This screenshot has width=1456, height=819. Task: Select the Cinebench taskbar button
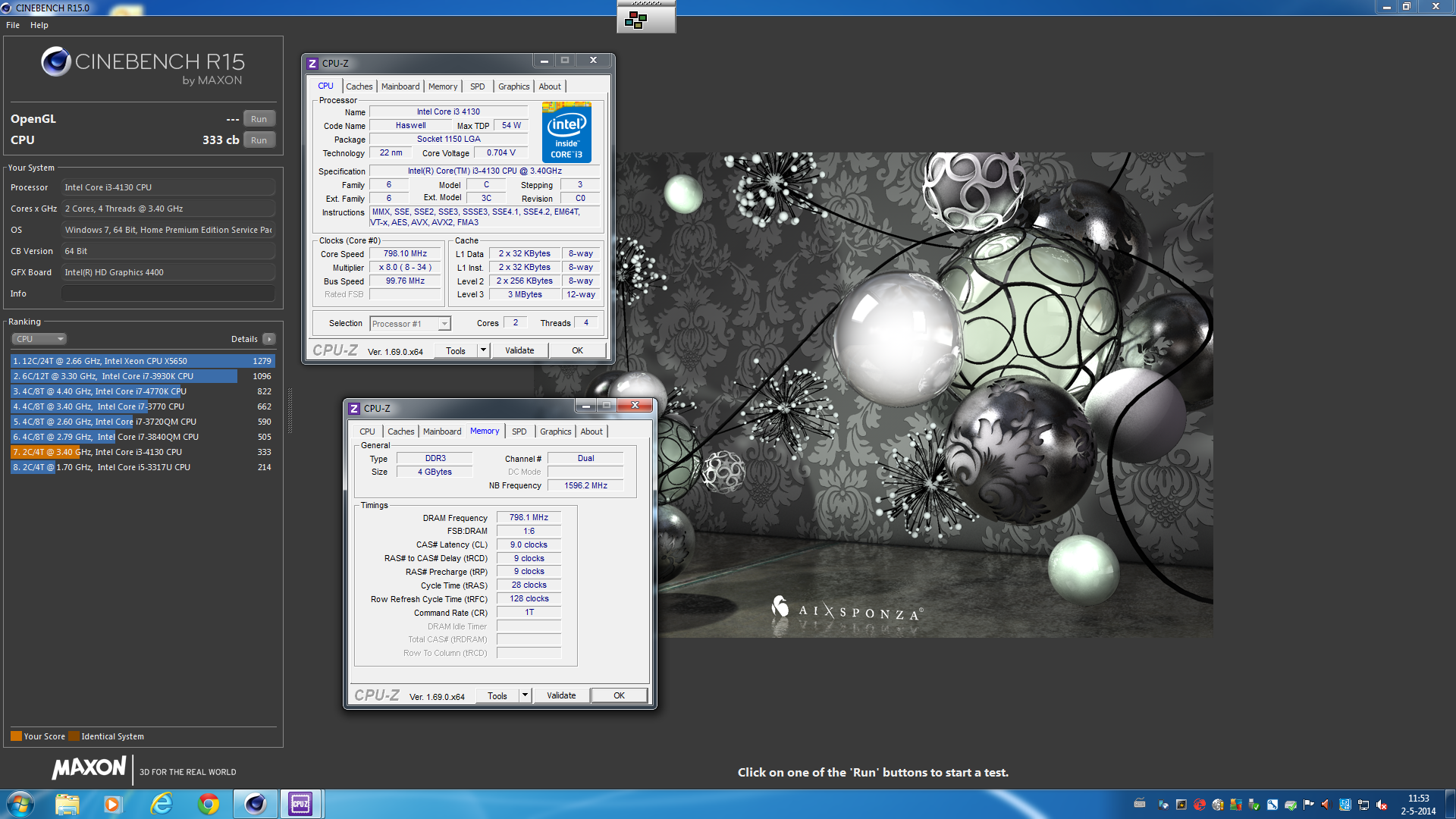pyautogui.click(x=256, y=804)
